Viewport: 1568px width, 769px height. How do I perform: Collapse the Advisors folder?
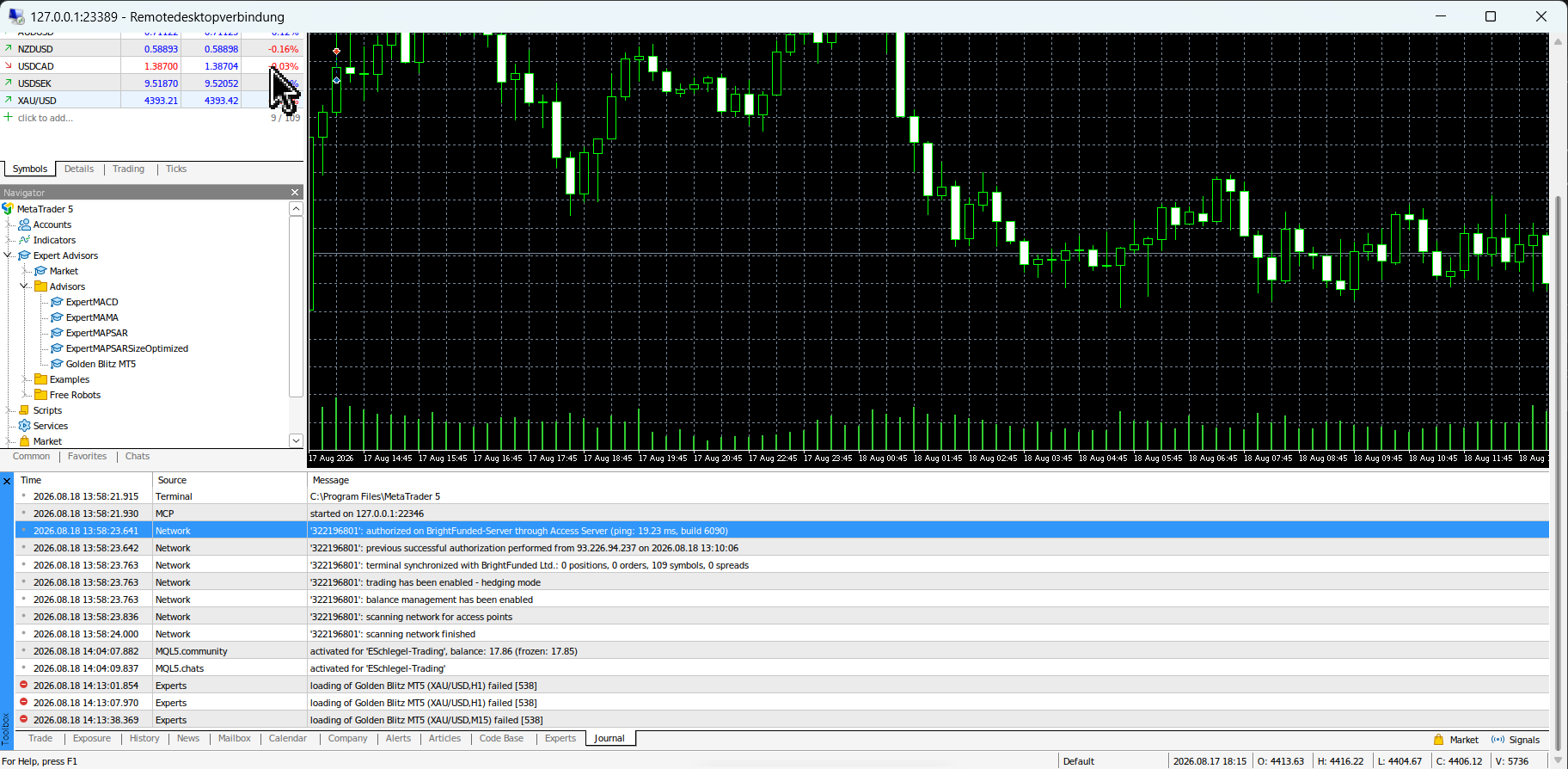point(25,286)
